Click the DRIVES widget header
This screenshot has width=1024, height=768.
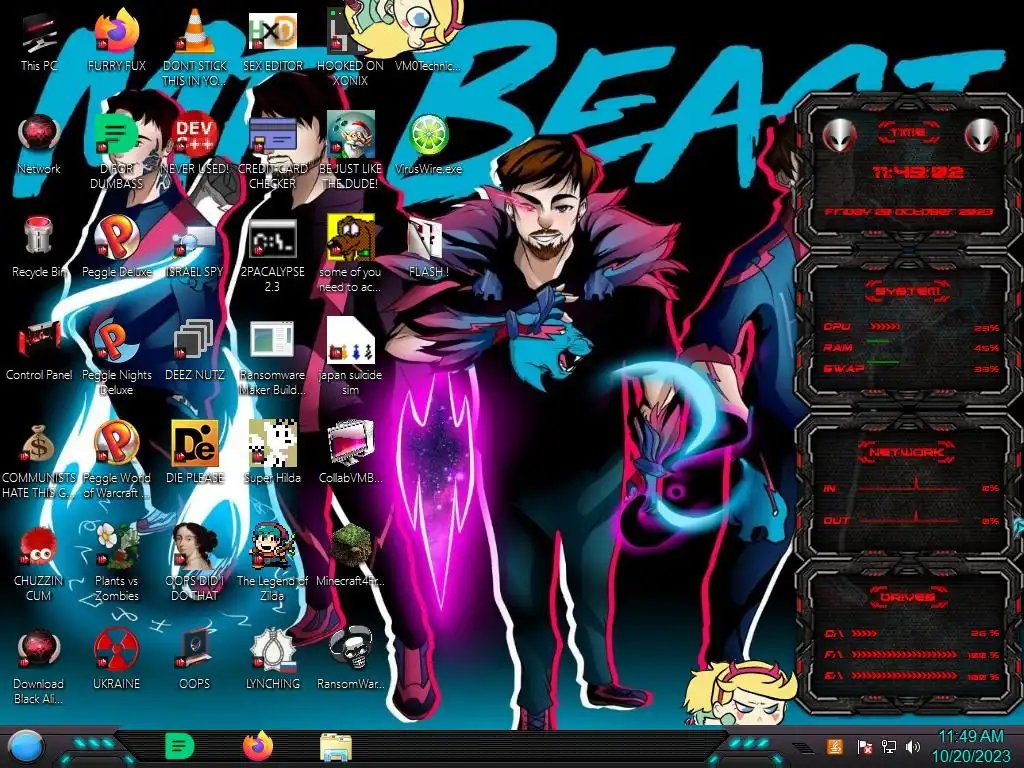tap(907, 597)
